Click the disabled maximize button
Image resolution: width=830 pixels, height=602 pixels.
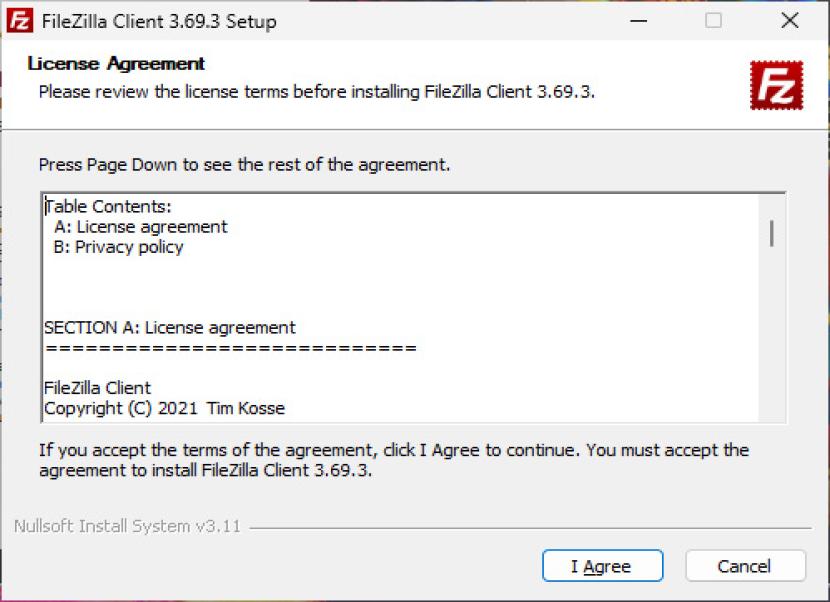click(x=713, y=21)
